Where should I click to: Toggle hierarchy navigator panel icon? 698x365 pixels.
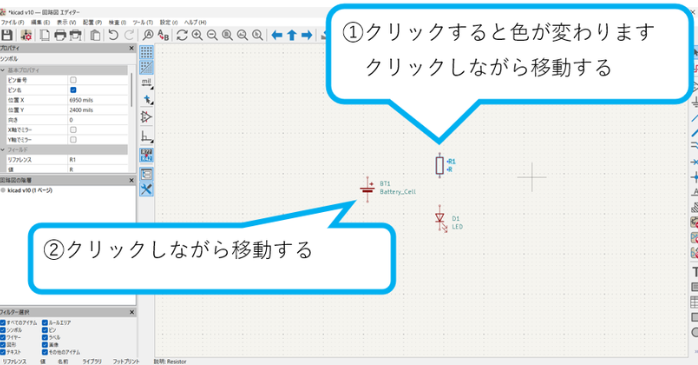146,174
